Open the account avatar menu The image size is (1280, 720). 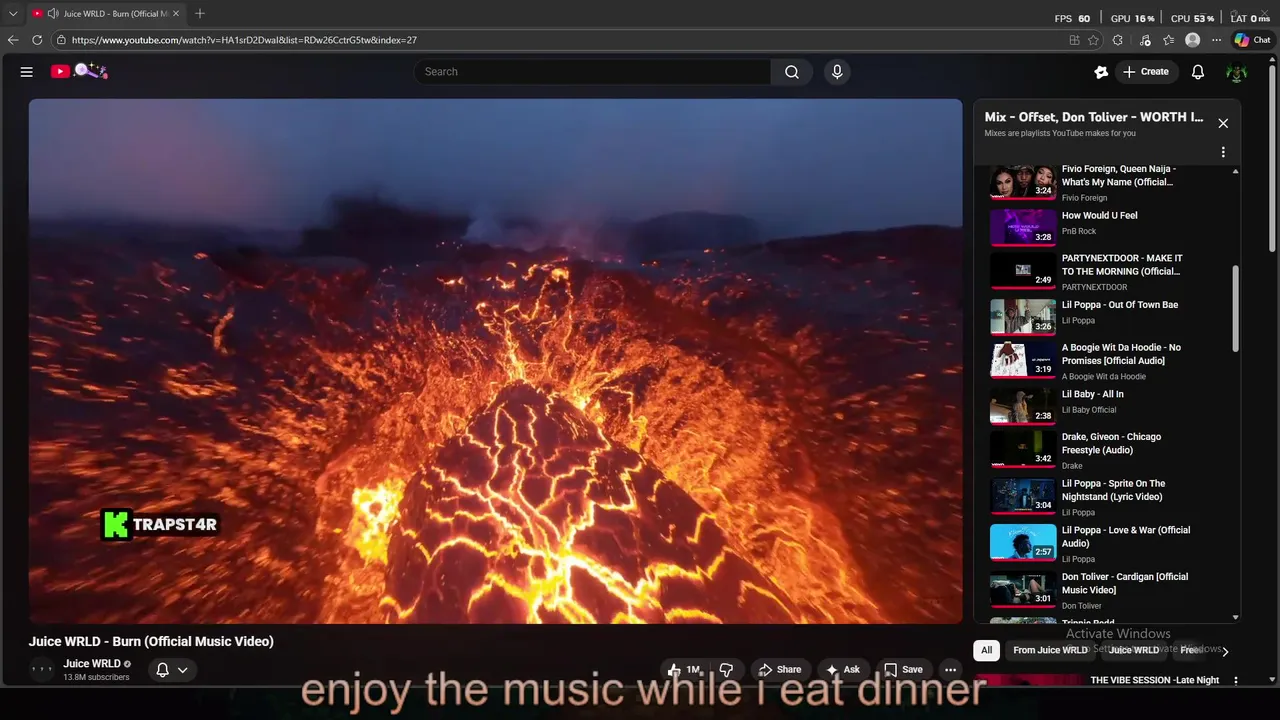tap(1236, 72)
